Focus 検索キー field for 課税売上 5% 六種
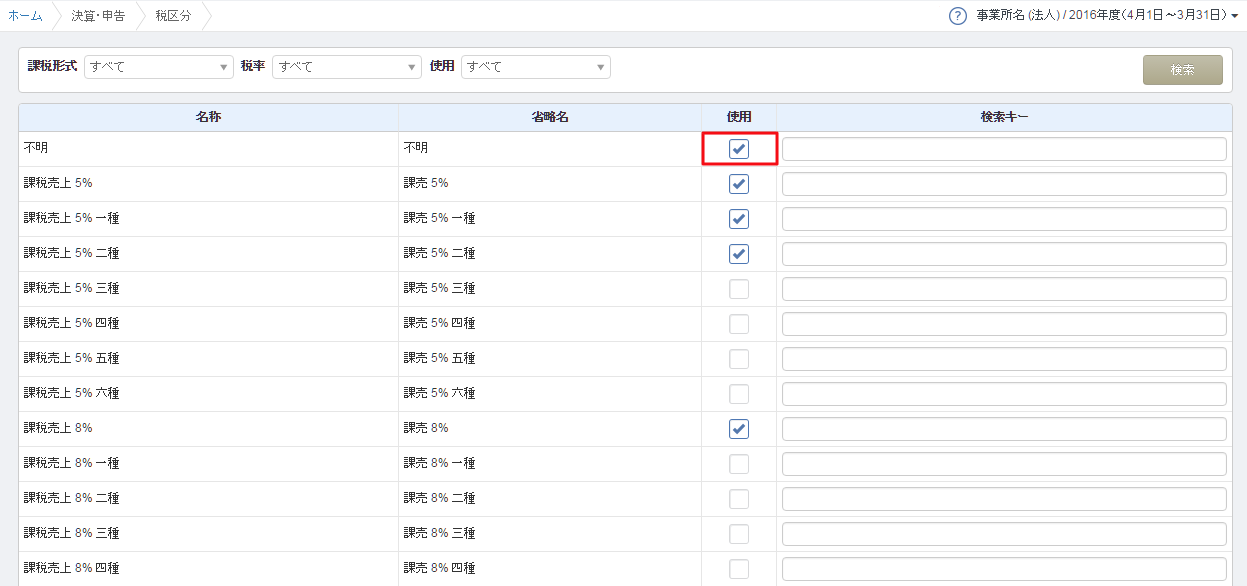Image resolution: width=1247 pixels, height=586 pixels. click(x=1004, y=394)
